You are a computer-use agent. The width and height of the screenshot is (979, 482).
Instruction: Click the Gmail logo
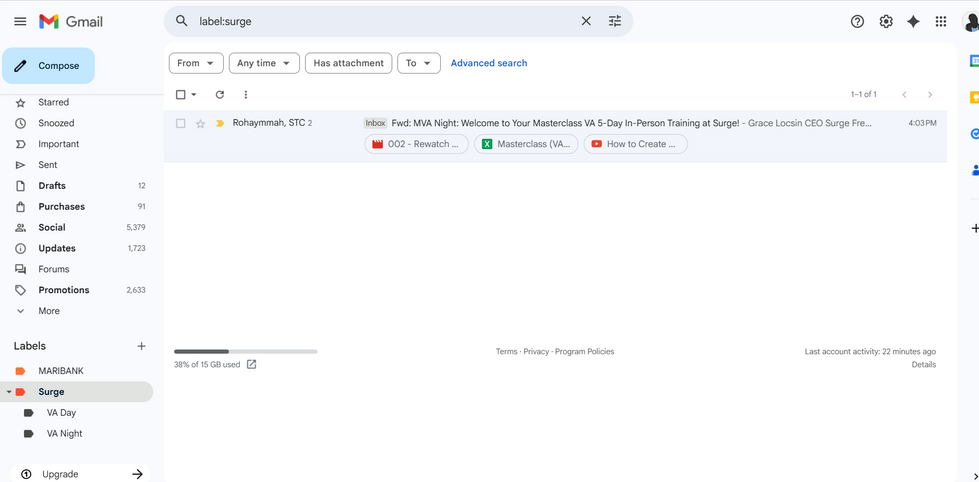71,21
